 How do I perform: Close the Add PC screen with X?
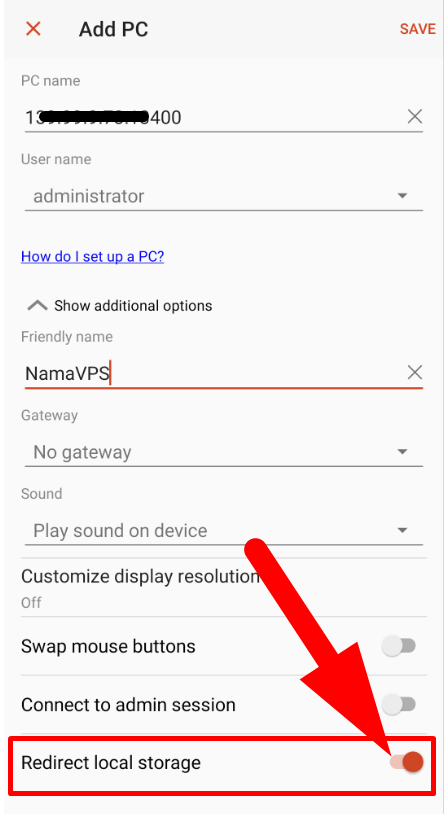coord(33,29)
